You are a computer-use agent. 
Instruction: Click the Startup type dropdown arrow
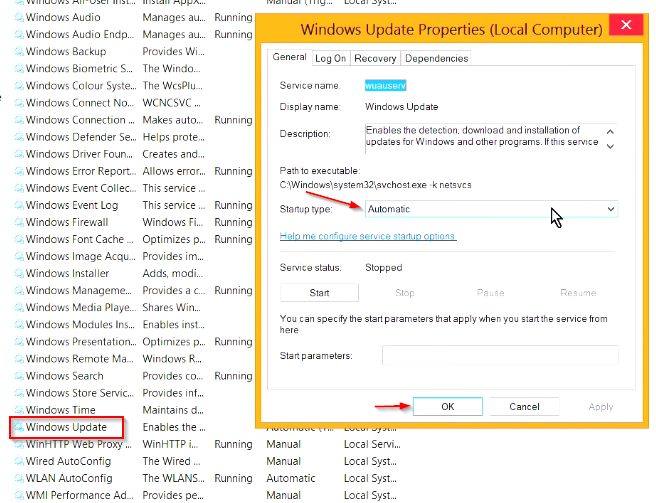611,209
